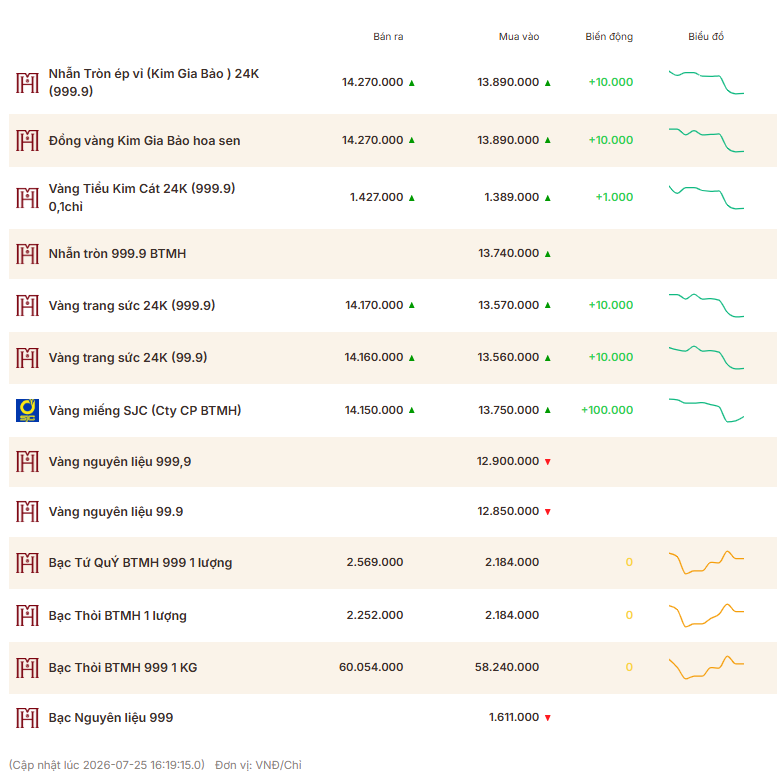
Task: Click the red down arrow beside 12.850.000
Action: pyautogui.click(x=547, y=512)
